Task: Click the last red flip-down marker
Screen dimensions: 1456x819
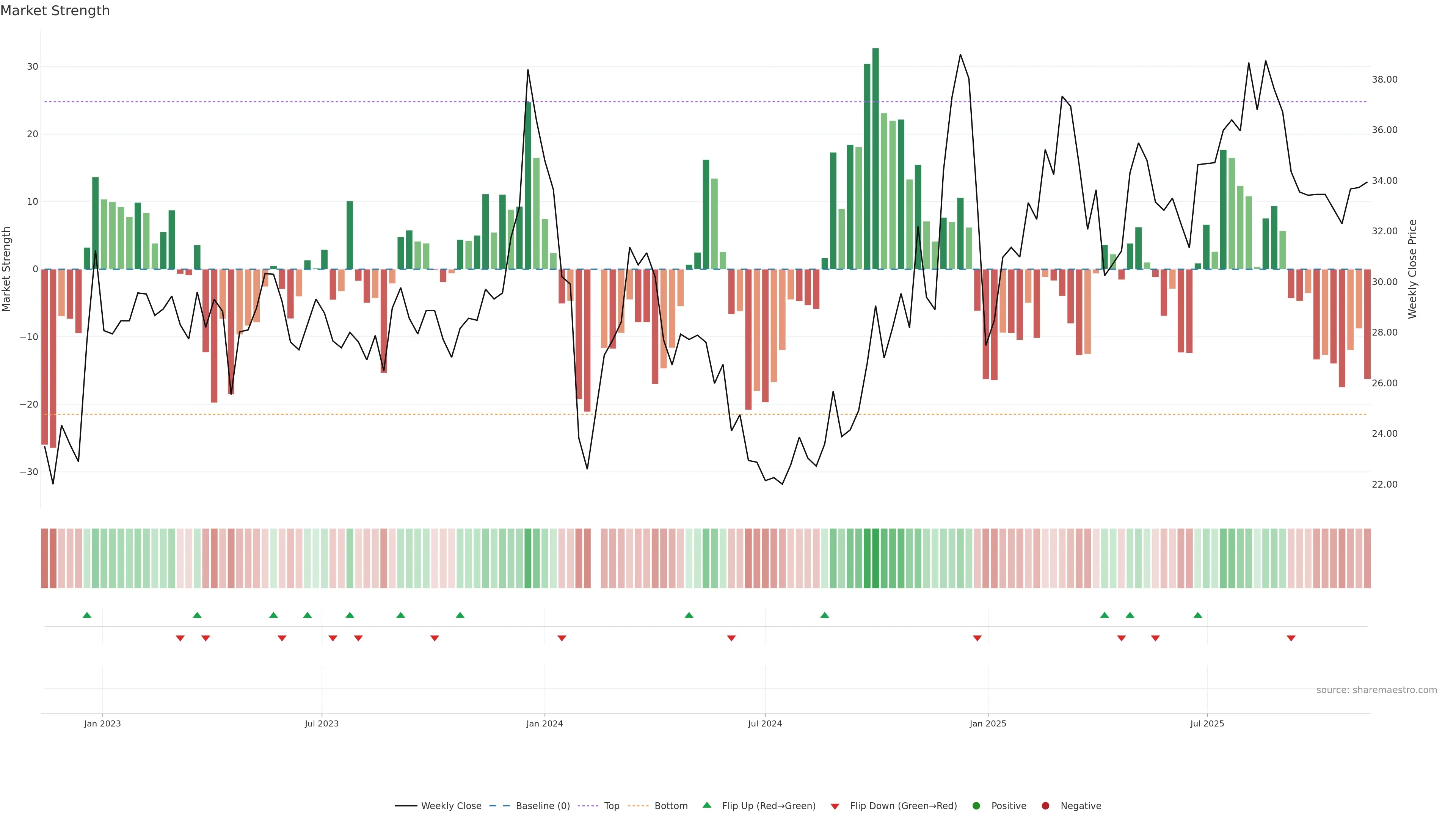Action: 1291,638
